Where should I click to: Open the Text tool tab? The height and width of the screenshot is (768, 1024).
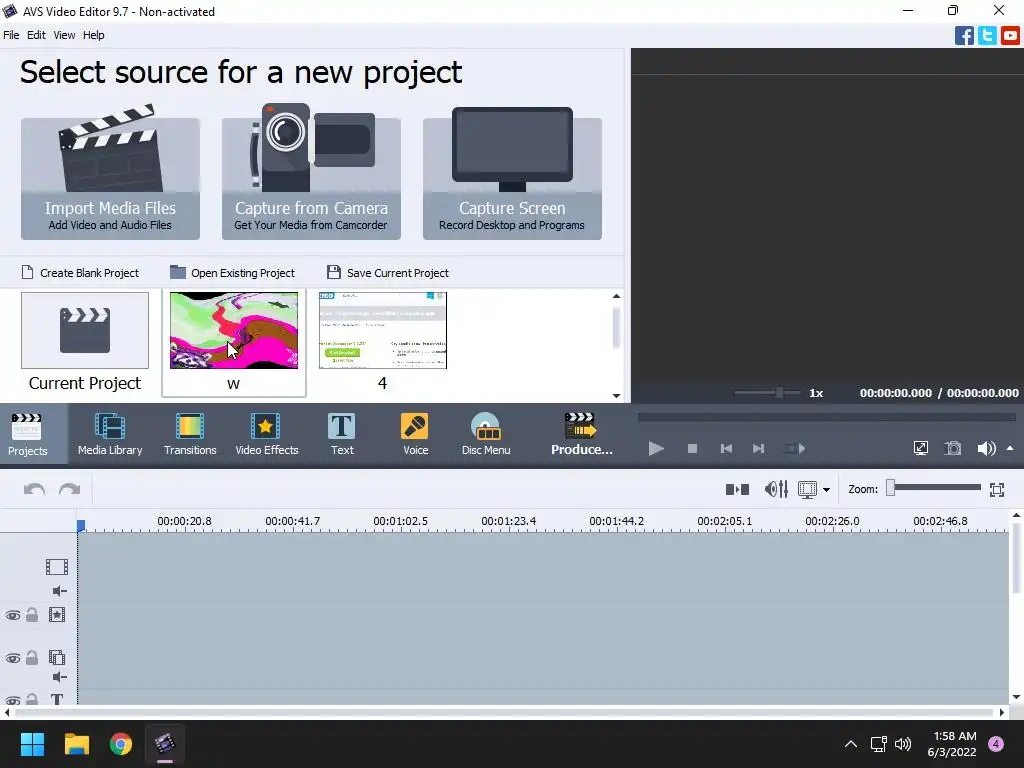(342, 434)
